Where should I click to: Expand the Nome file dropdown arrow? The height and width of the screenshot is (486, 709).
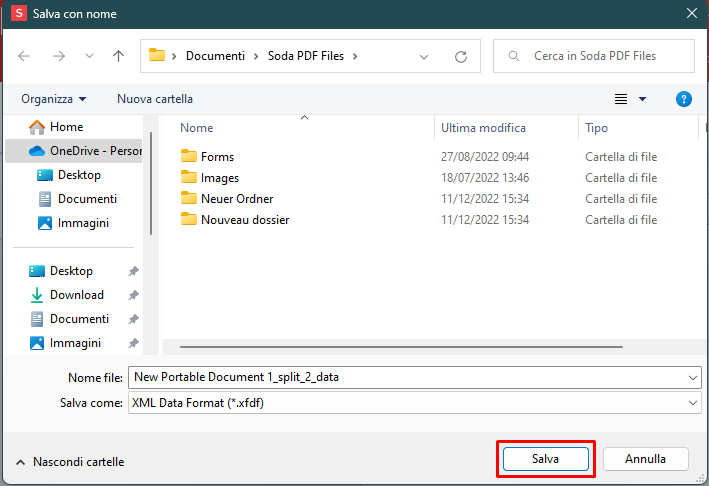pyautogui.click(x=692, y=377)
